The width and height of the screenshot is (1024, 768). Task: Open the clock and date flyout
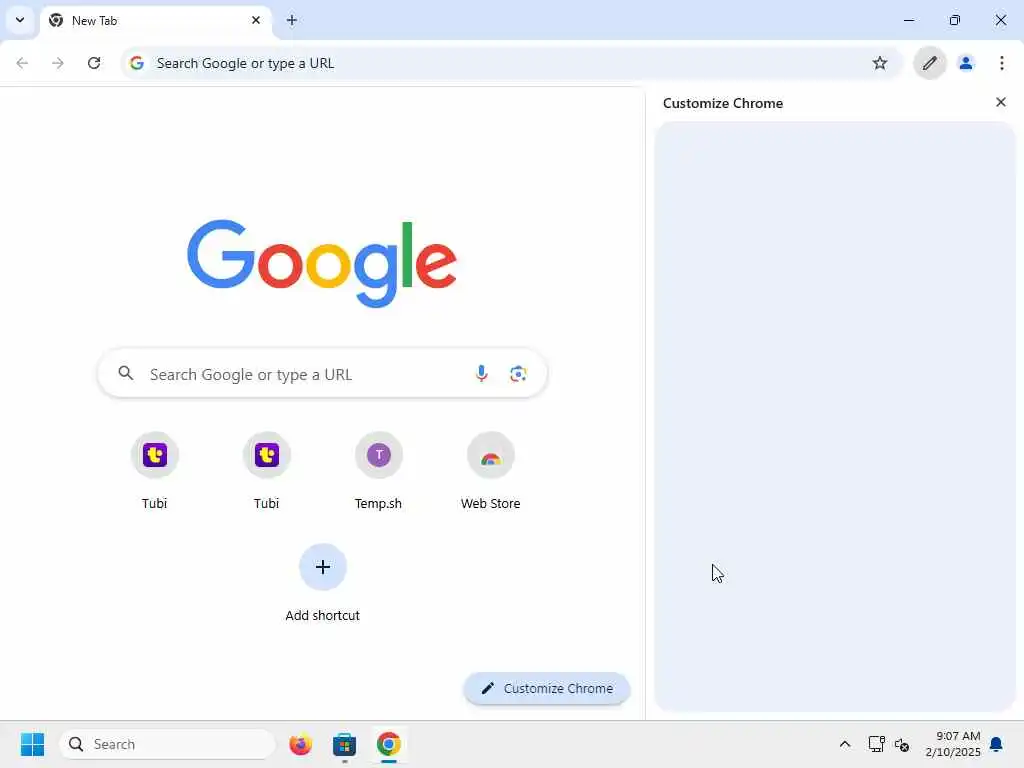(x=953, y=744)
